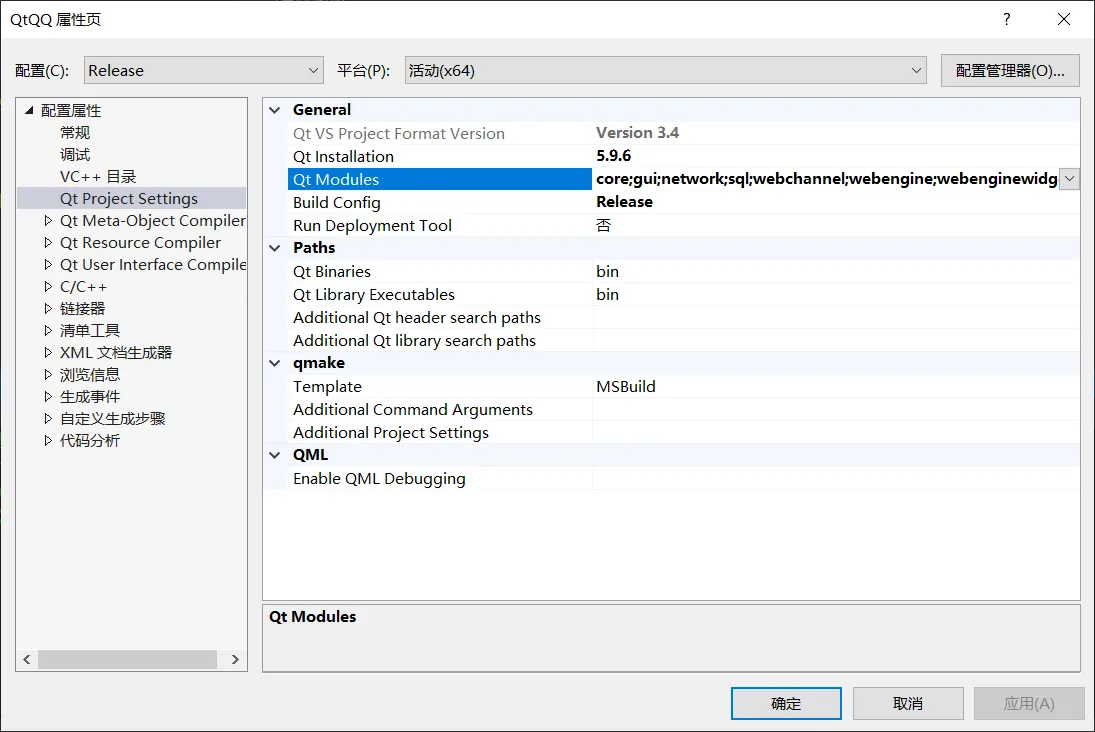Select the 链接器 tree item label
This screenshot has height=732, width=1095.
[82, 309]
